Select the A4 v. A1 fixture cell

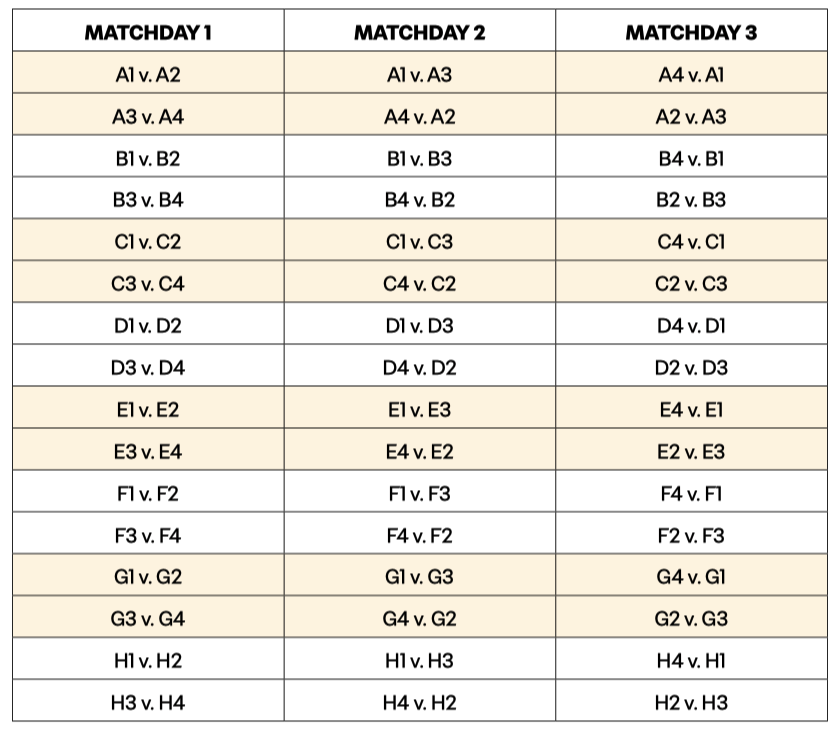(692, 74)
